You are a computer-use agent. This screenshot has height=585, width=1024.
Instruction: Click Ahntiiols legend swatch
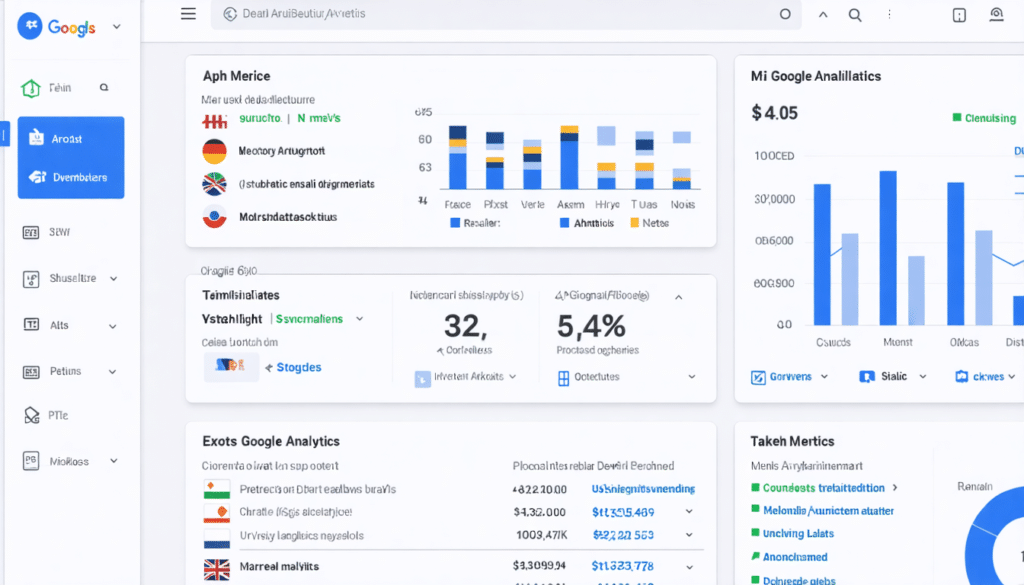coord(564,223)
